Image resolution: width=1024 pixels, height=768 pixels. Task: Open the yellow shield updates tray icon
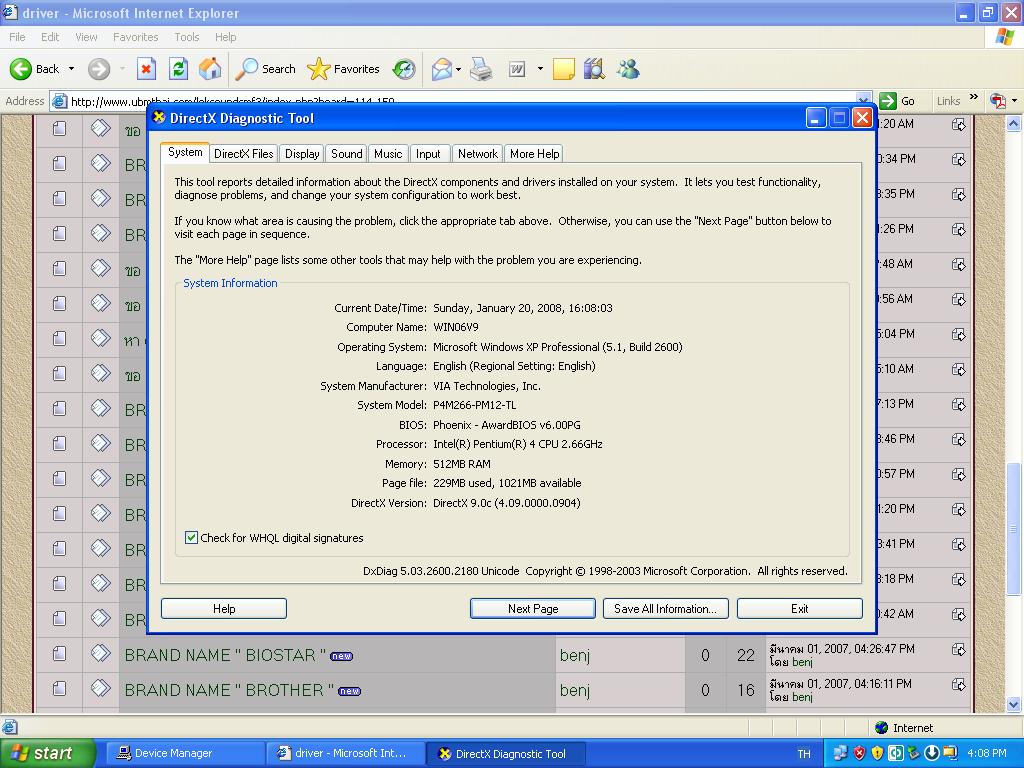click(878, 753)
